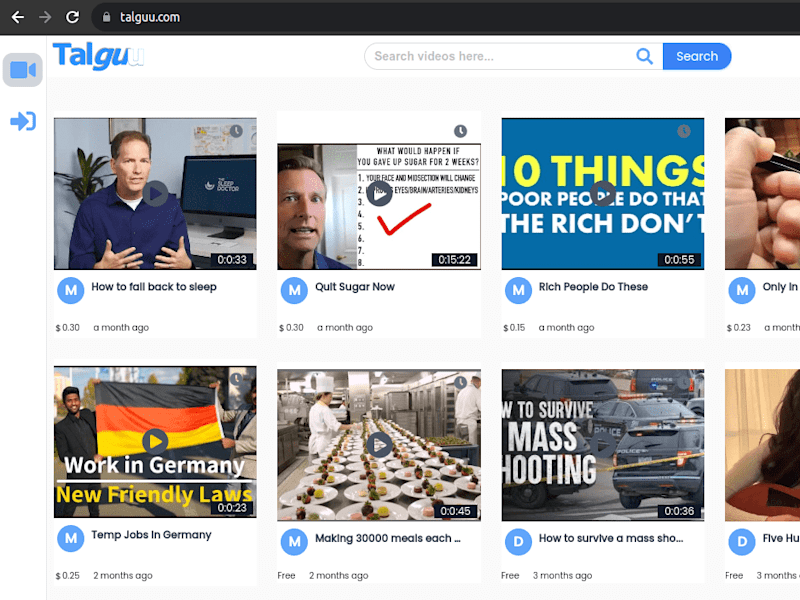
Task: Go back with the browser back arrow
Action: (18, 17)
